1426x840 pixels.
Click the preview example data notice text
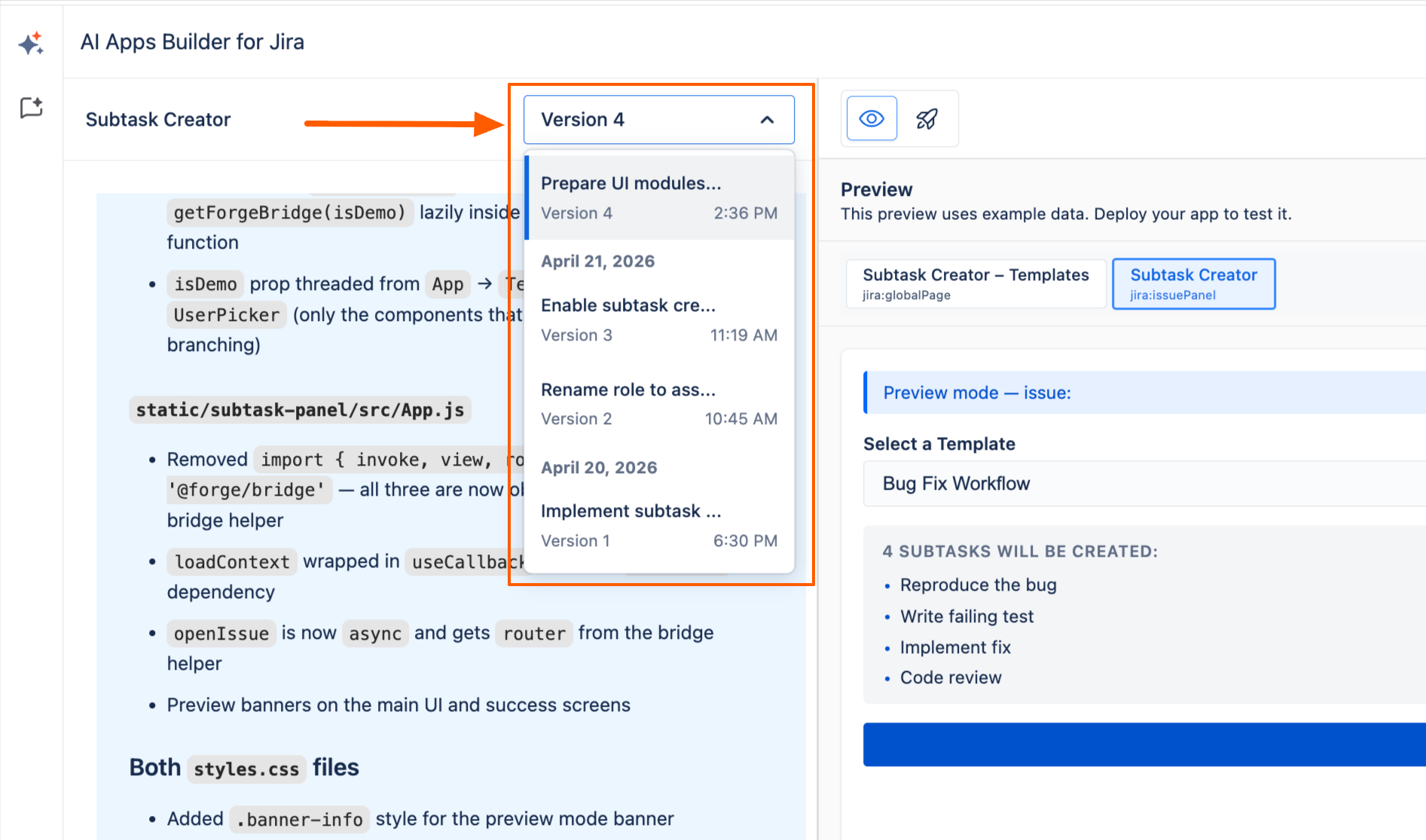[1066, 214]
